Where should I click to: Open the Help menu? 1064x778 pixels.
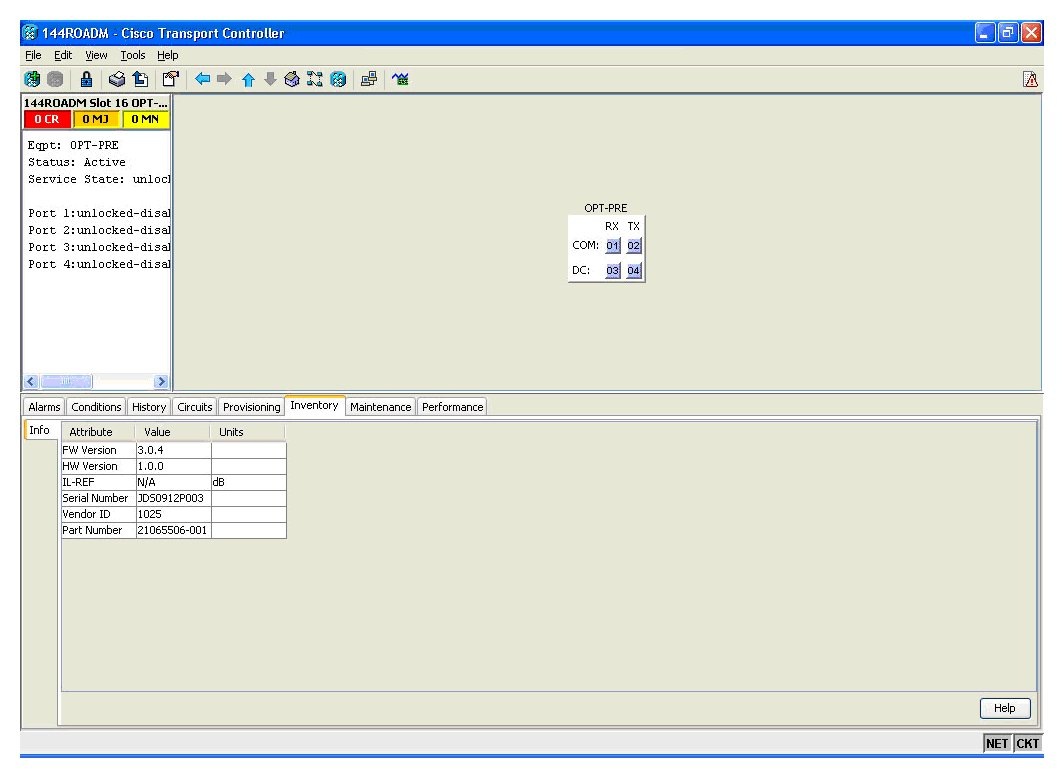(168, 56)
